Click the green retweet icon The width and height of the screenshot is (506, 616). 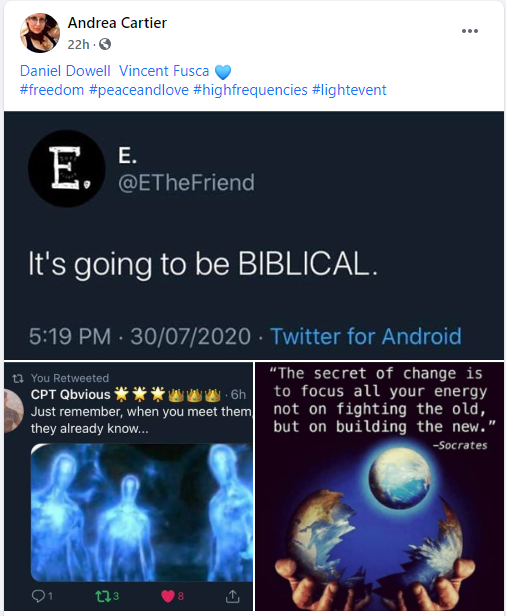[103, 596]
